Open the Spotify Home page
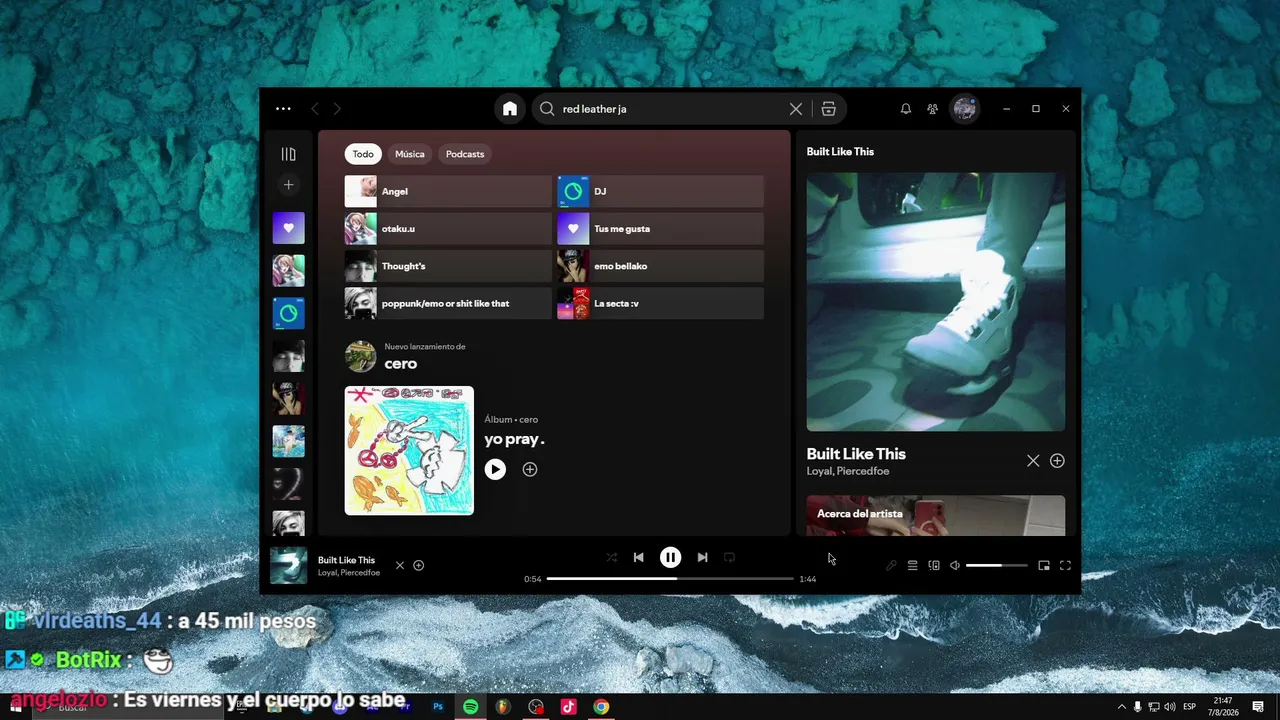This screenshot has width=1280, height=720. coord(510,109)
